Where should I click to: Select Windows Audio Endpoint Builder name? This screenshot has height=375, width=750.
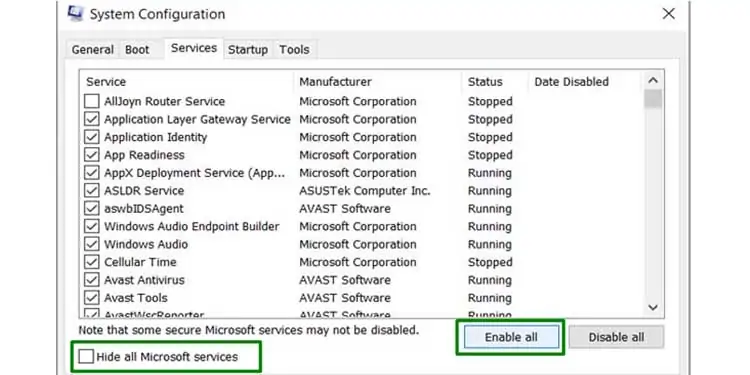(192, 226)
